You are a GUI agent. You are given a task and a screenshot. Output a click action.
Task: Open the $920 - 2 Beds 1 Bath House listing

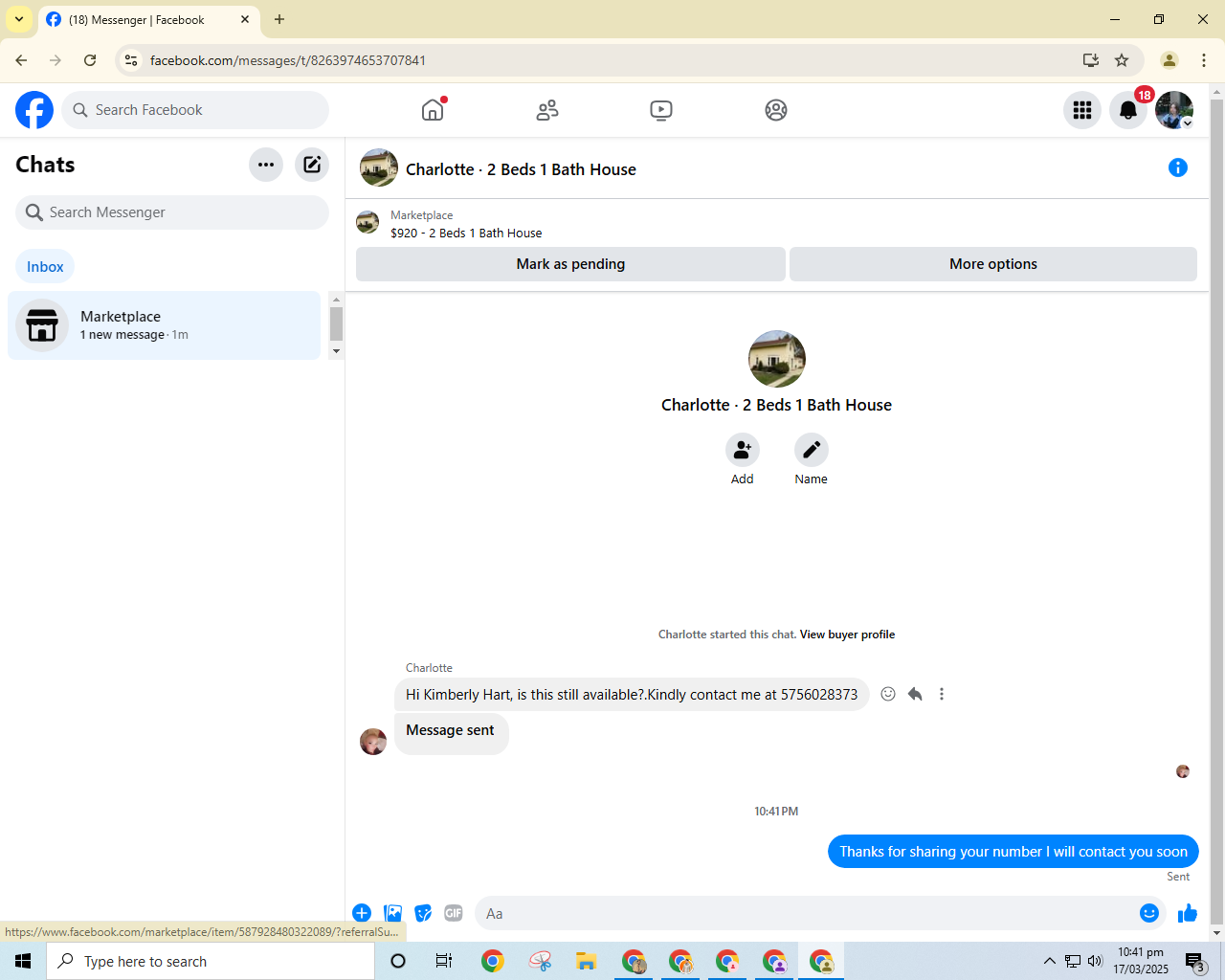click(466, 233)
